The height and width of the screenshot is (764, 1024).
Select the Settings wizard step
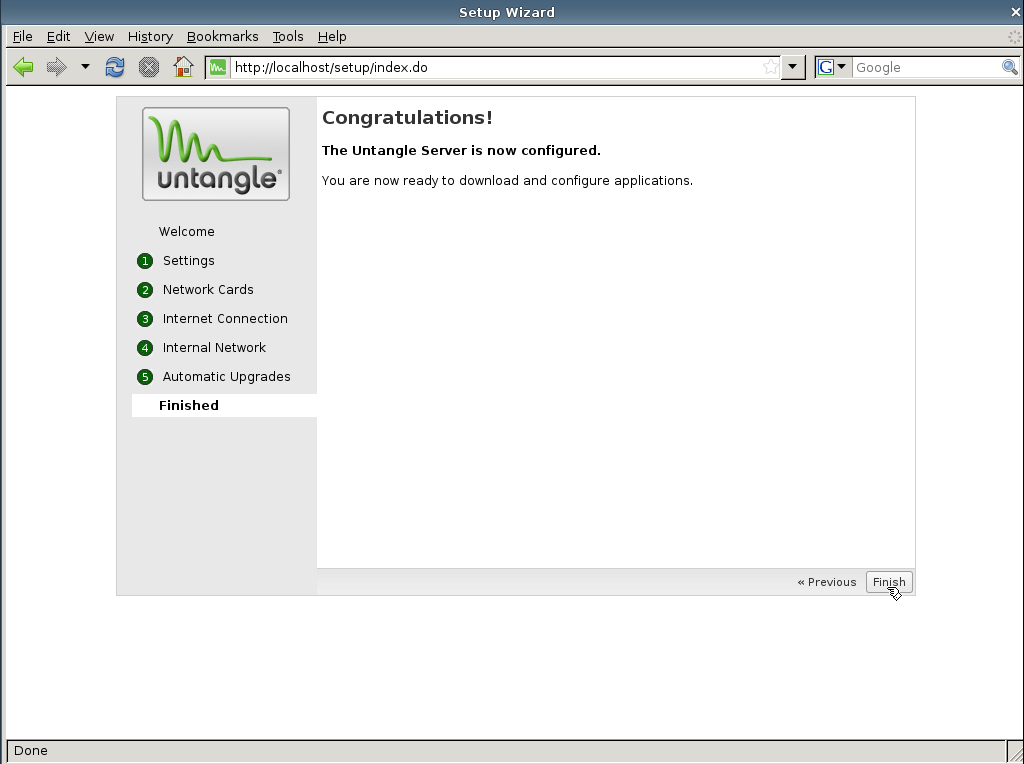click(x=188, y=261)
